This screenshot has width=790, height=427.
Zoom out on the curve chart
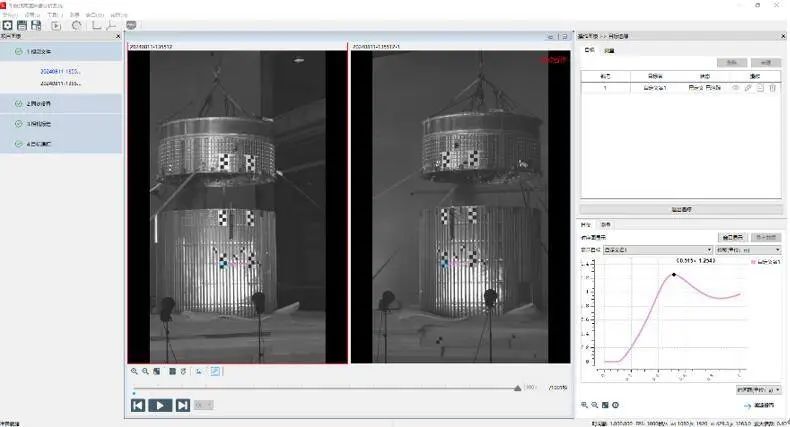point(595,405)
